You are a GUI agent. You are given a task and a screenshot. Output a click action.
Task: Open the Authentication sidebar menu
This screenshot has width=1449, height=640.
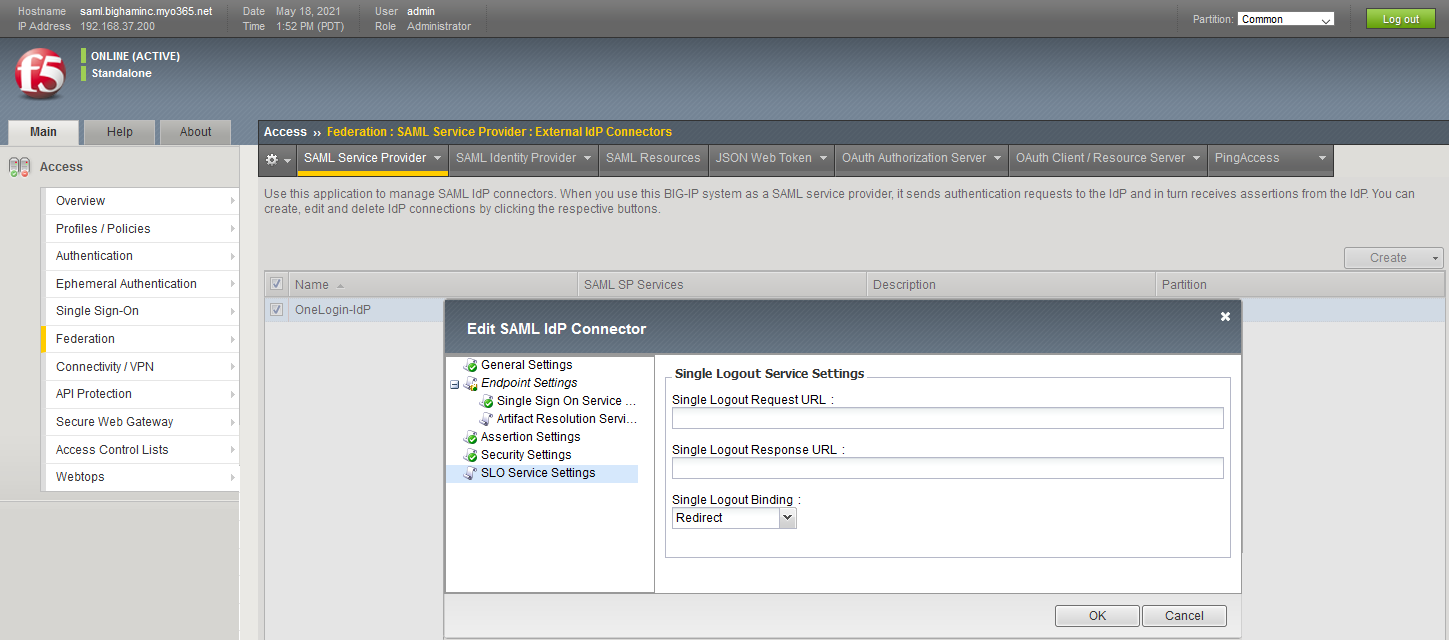click(x=141, y=256)
